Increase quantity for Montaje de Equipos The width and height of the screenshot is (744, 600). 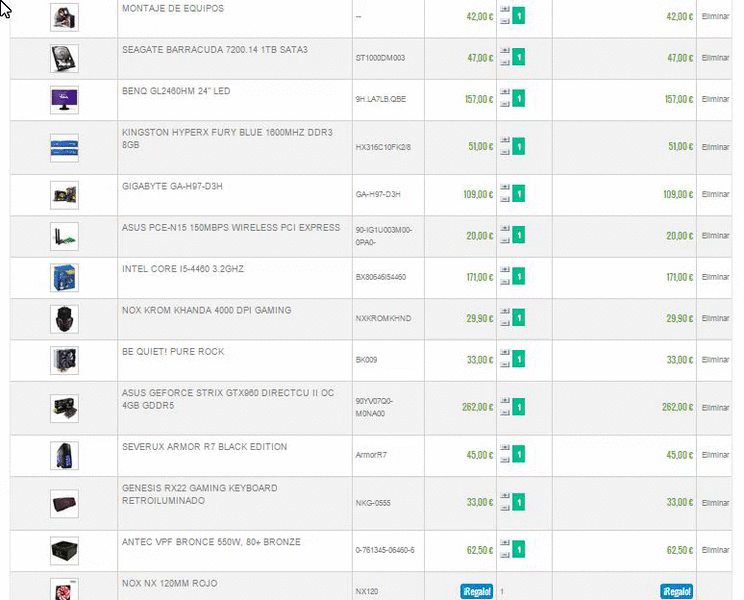pyautogui.click(x=505, y=9)
